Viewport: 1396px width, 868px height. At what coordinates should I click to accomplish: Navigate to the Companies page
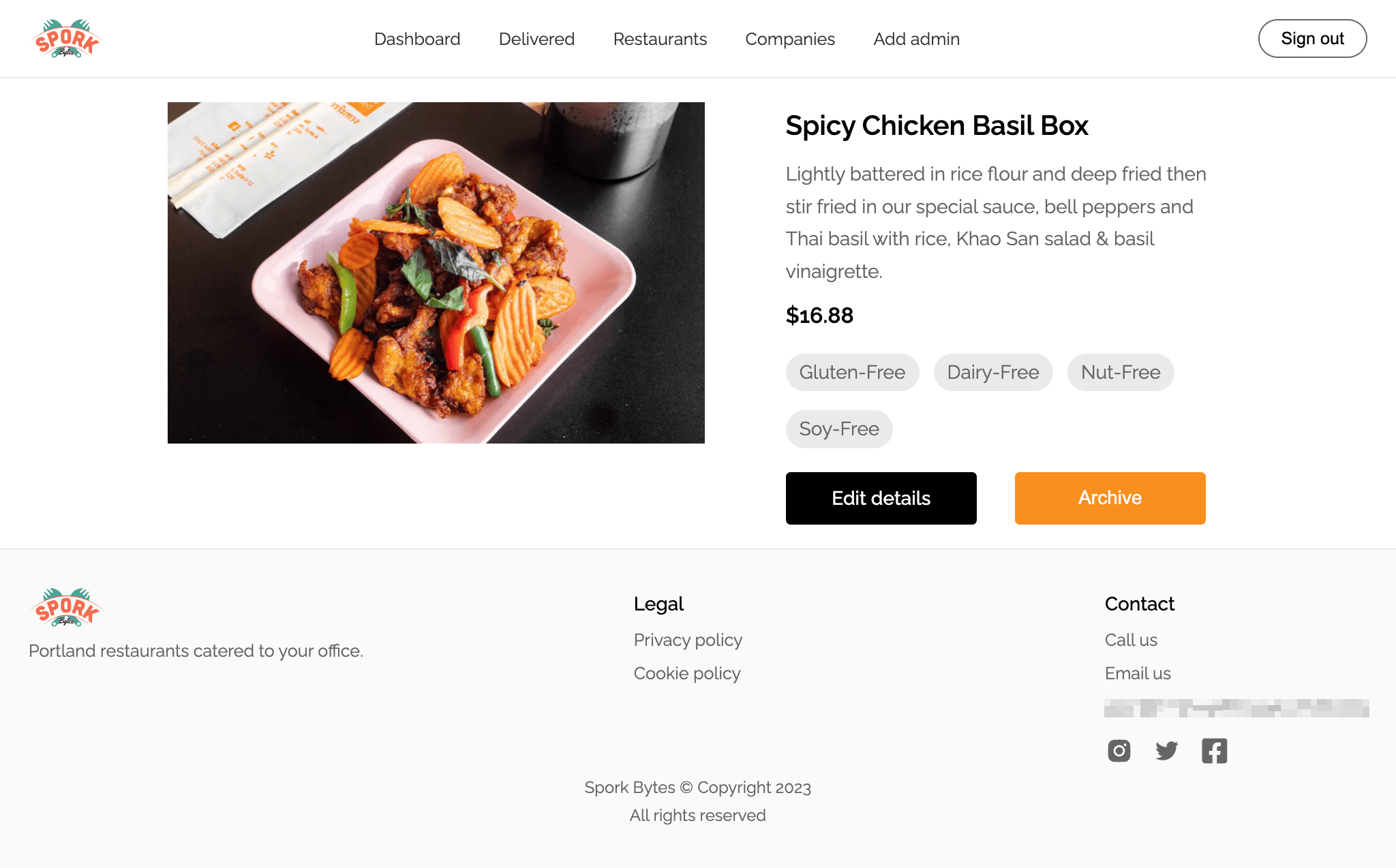coord(790,39)
